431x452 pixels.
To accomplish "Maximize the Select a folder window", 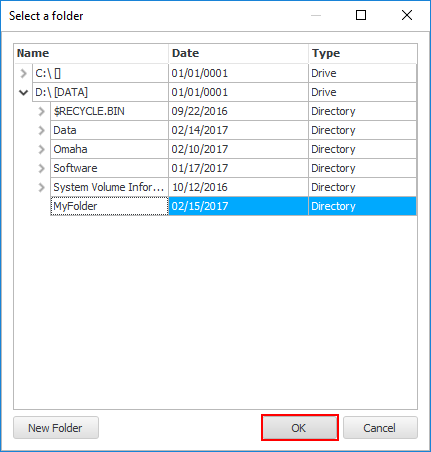I will (x=361, y=15).
